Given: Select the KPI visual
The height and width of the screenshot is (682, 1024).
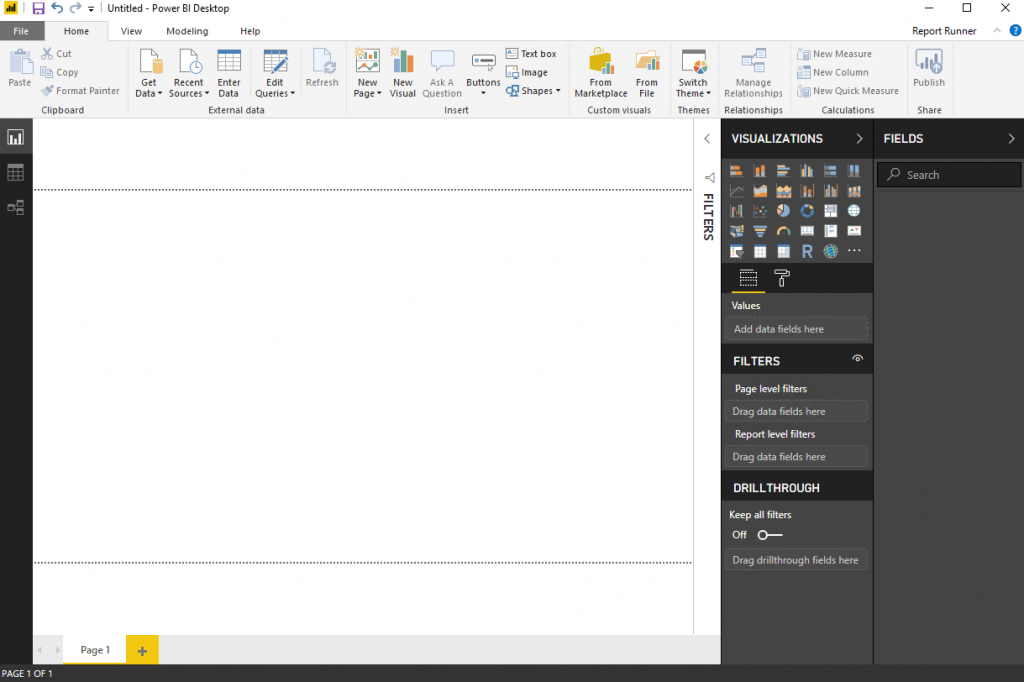Looking at the screenshot, I should (x=854, y=231).
